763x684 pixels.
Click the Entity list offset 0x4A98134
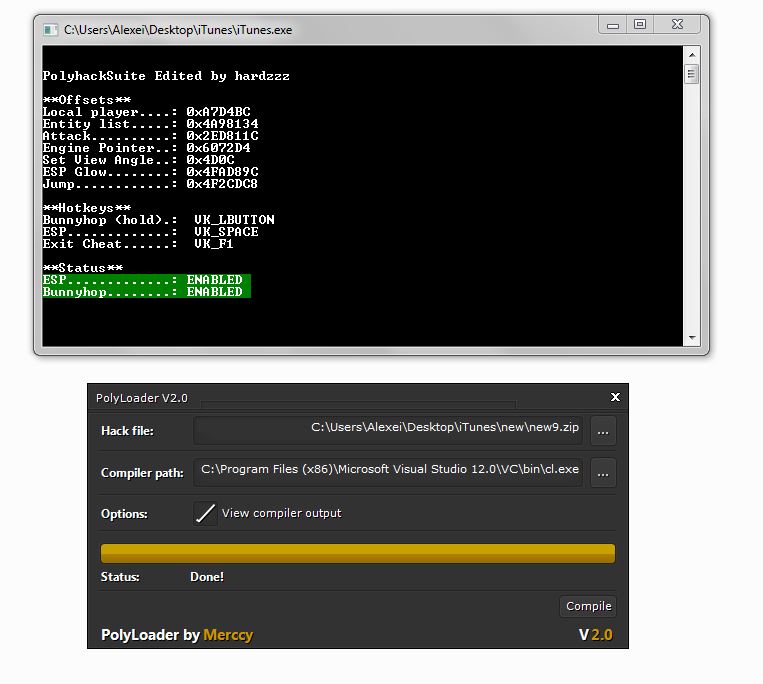222,124
